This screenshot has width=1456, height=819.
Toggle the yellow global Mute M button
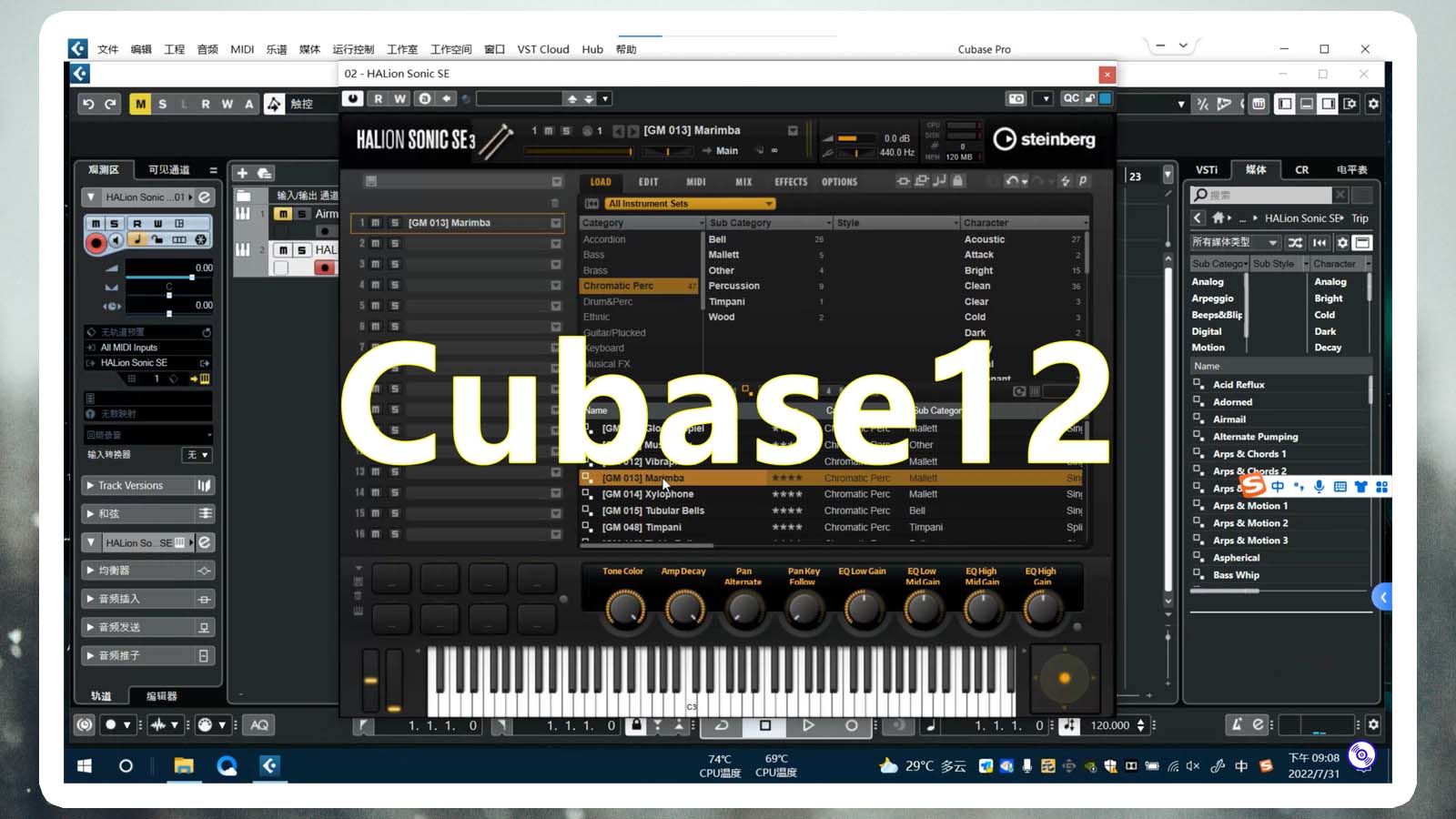tap(140, 104)
